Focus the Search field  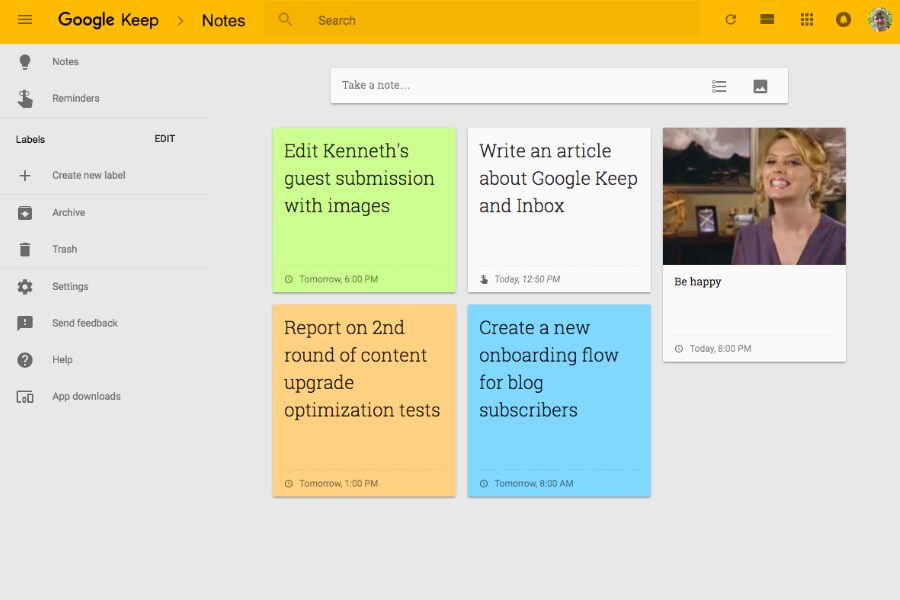click(x=482, y=20)
